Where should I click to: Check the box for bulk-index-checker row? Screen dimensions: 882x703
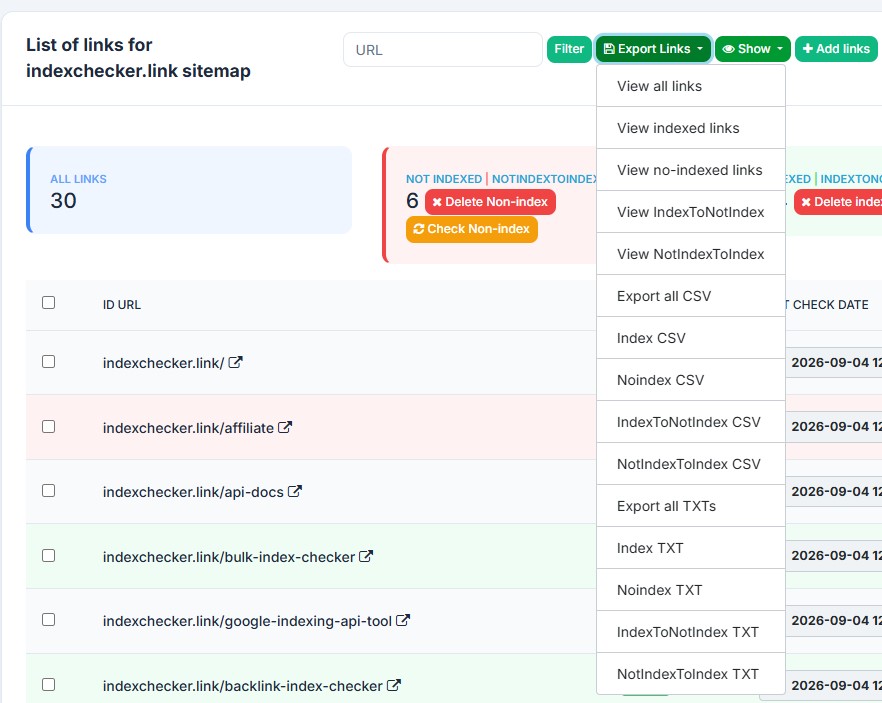pyautogui.click(x=48, y=556)
